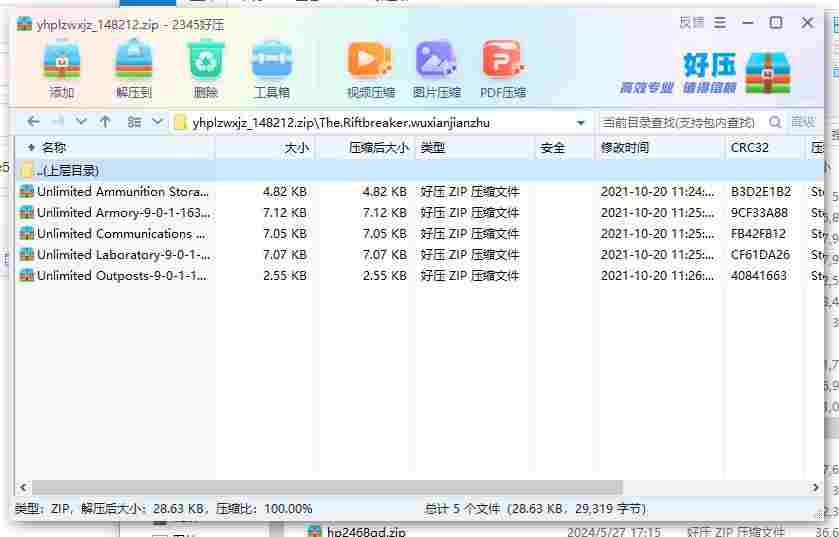The height and width of the screenshot is (537, 839).
Task: Sort by 类型 column header
Action: pyautogui.click(x=475, y=148)
